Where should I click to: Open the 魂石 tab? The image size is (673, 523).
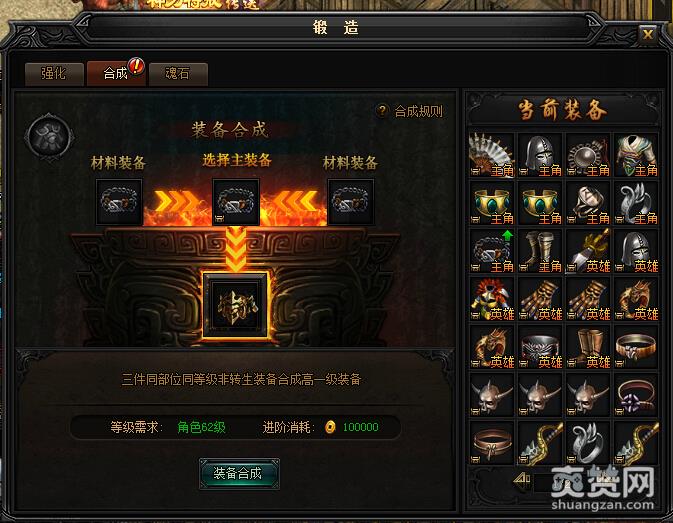(x=178, y=74)
